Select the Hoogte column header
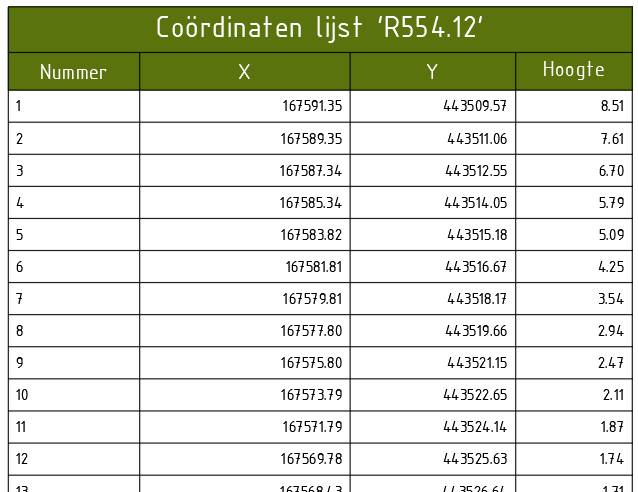This screenshot has height=492, width=638. (x=574, y=70)
